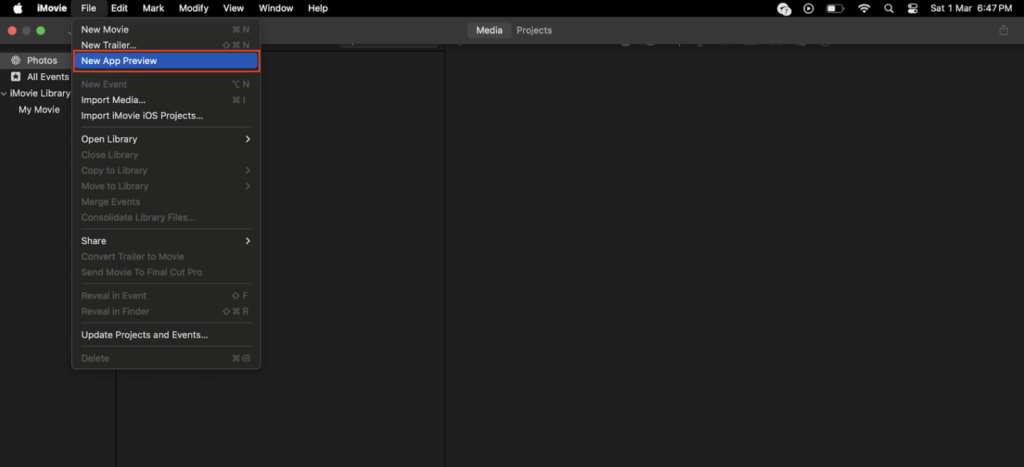Click the Apple logo menu
This screenshot has width=1024, height=467.
(x=17, y=8)
